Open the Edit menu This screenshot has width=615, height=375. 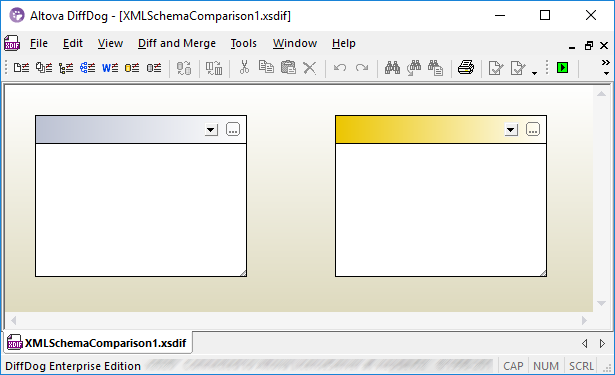click(x=73, y=43)
